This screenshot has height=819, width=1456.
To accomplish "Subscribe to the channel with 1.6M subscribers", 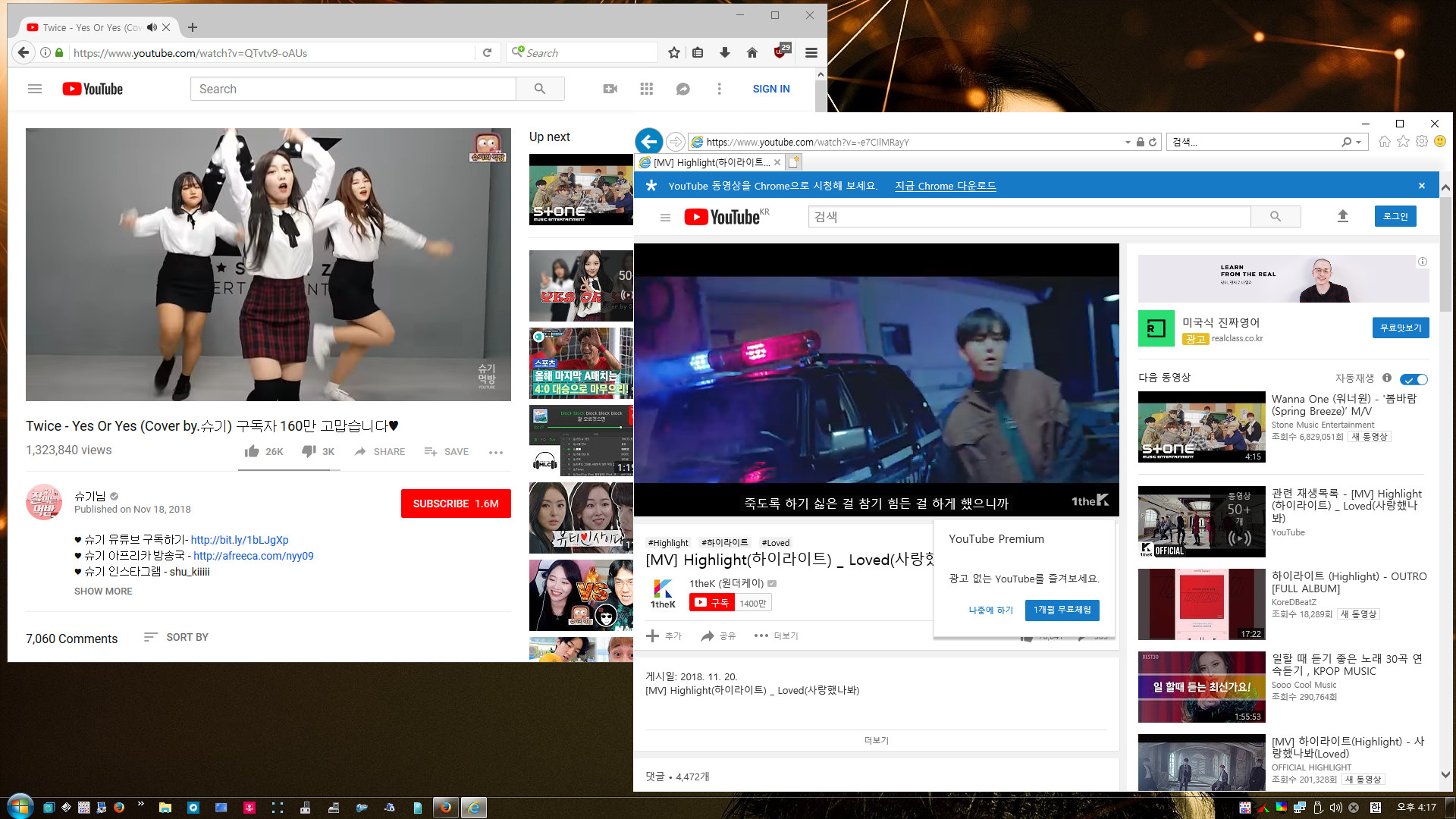I will click(456, 504).
